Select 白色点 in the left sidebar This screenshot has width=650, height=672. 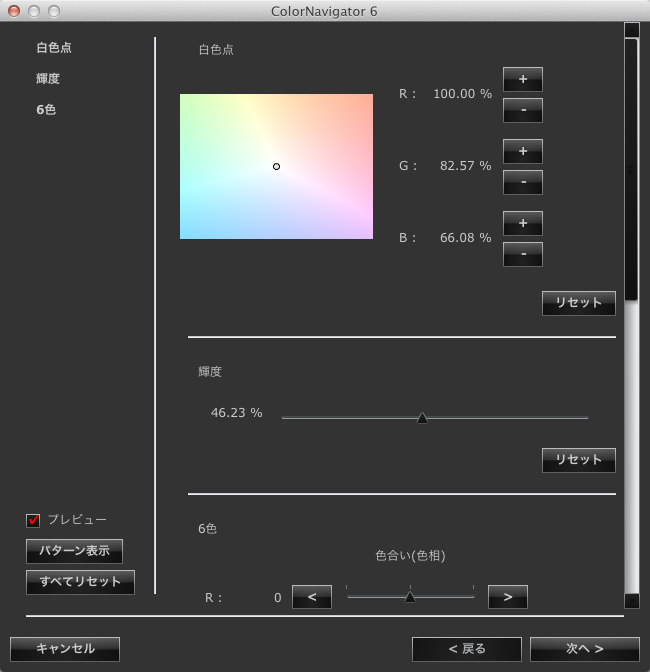pyautogui.click(x=54, y=47)
